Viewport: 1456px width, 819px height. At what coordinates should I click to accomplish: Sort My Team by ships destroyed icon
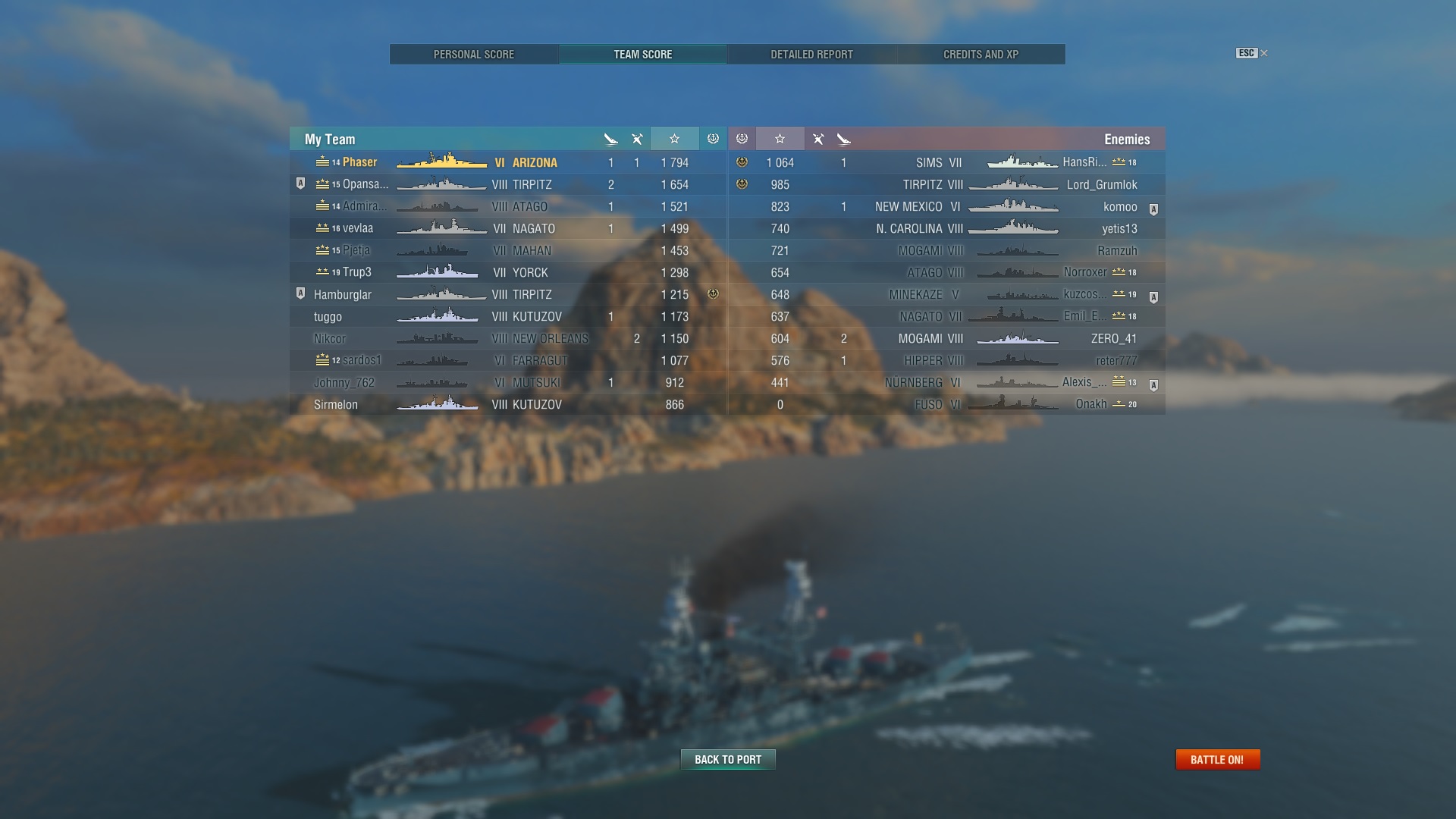[611, 139]
